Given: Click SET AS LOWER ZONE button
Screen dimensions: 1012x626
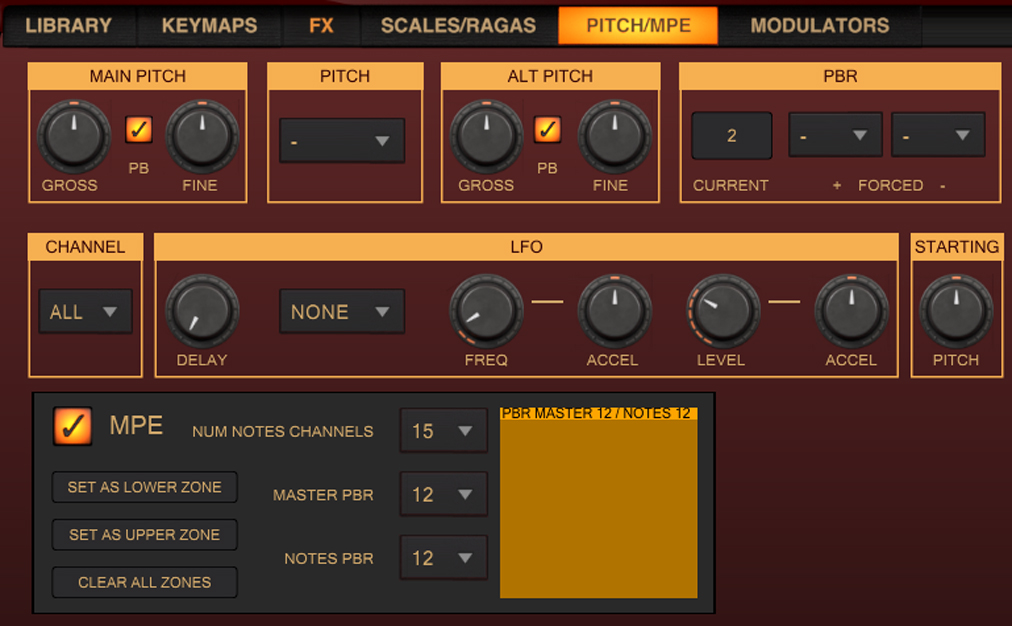Looking at the screenshot, I should pos(145,487).
